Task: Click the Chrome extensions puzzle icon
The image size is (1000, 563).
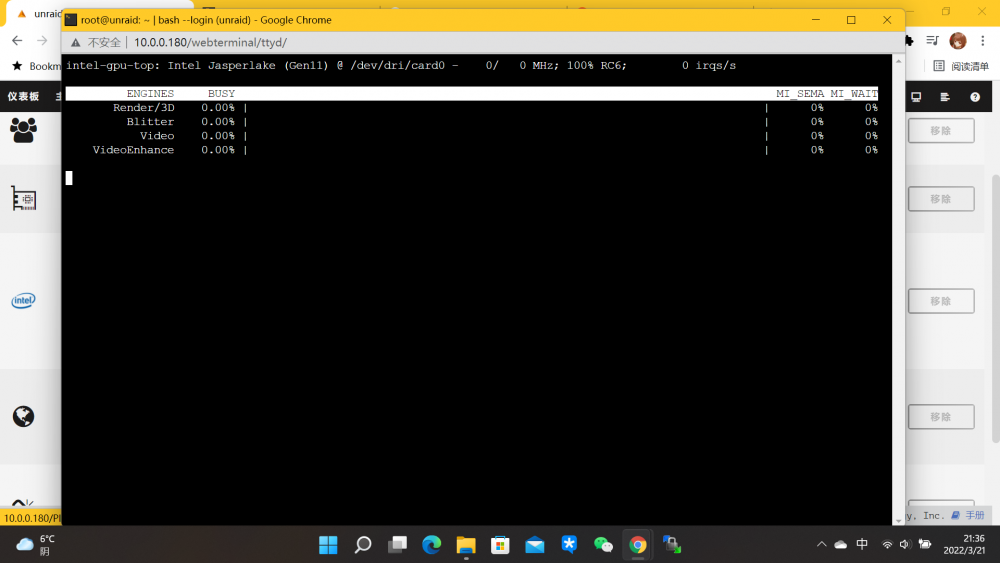Action: pos(909,41)
